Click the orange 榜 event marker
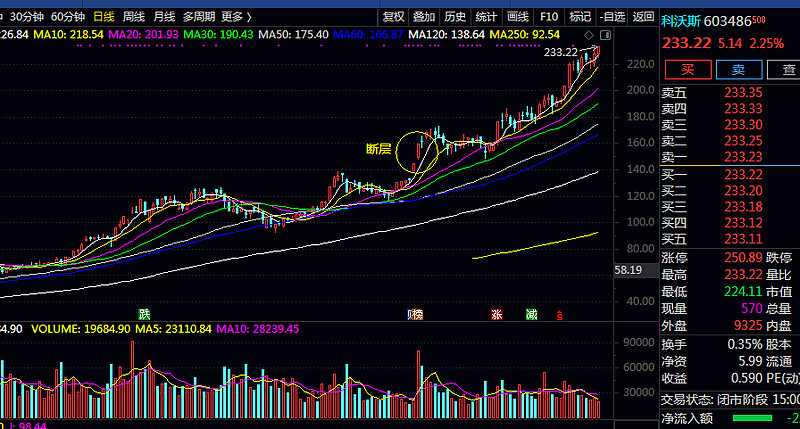 tap(417, 314)
